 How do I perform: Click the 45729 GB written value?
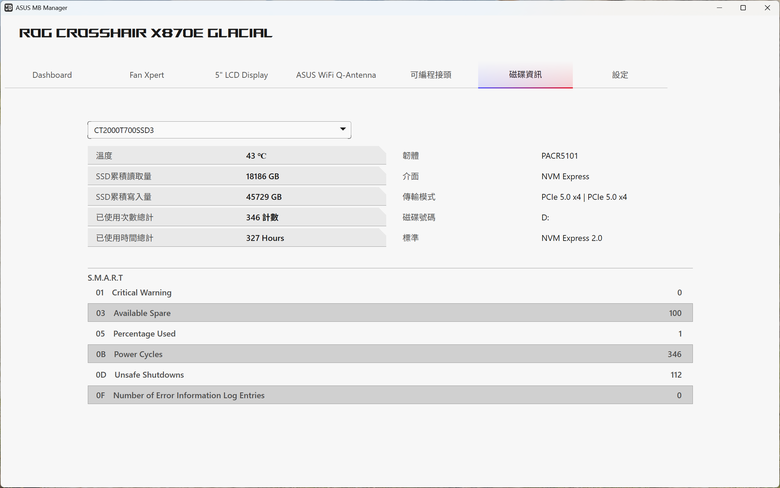click(264, 197)
